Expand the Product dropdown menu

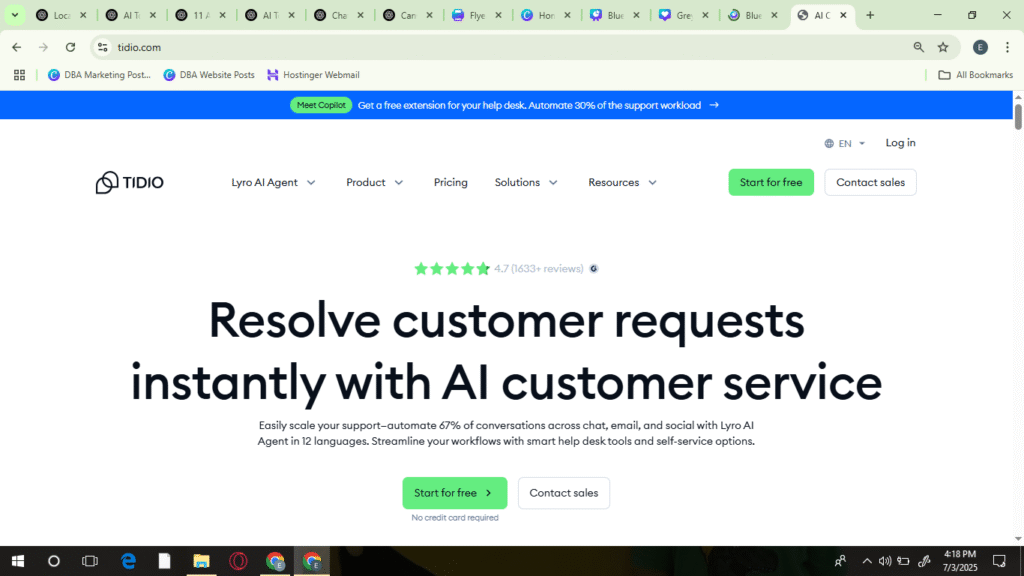coord(374,182)
